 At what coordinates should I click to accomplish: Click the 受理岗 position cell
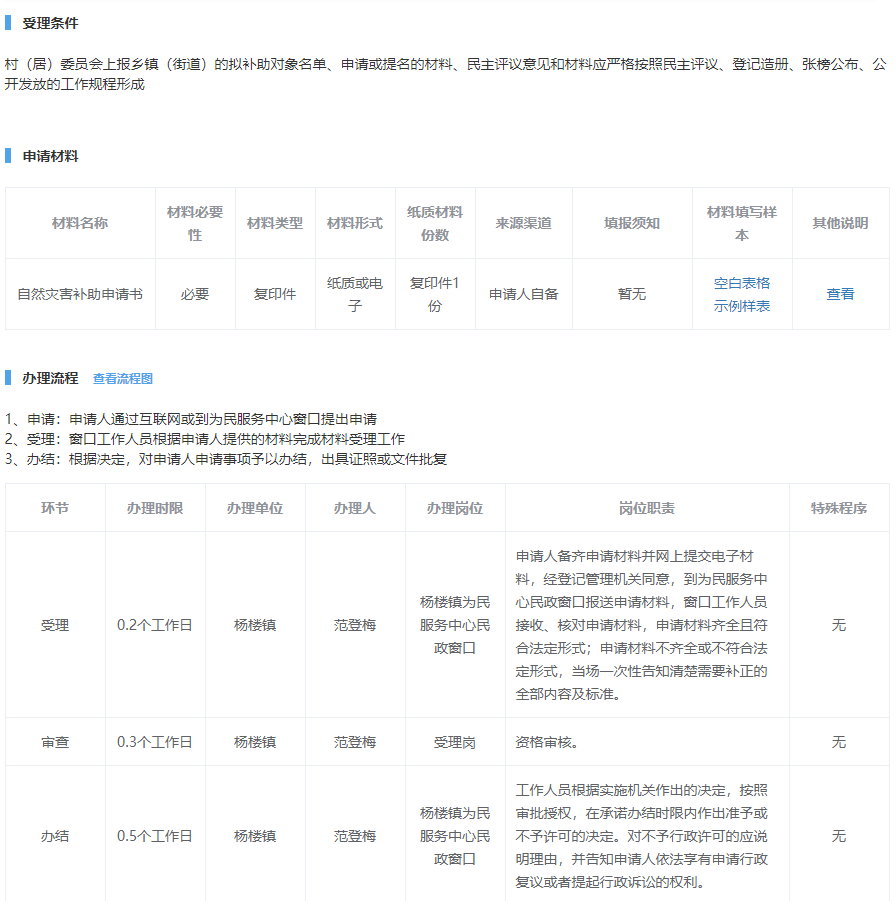(x=455, y=742)
